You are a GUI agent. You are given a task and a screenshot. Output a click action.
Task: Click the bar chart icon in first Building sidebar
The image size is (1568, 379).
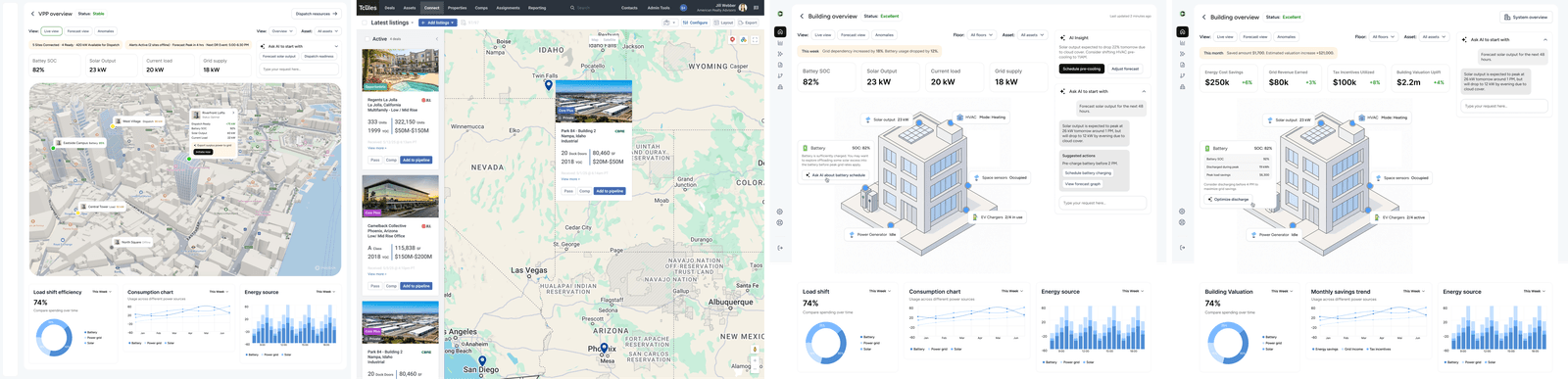pos(780,43)
